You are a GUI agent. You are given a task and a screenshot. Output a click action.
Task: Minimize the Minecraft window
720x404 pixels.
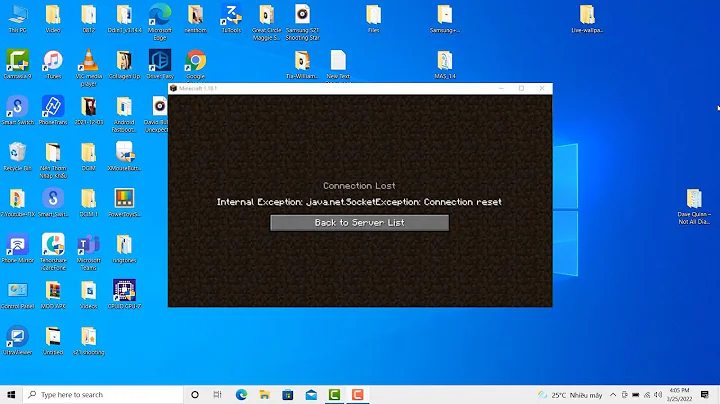[x=501, y=88]
